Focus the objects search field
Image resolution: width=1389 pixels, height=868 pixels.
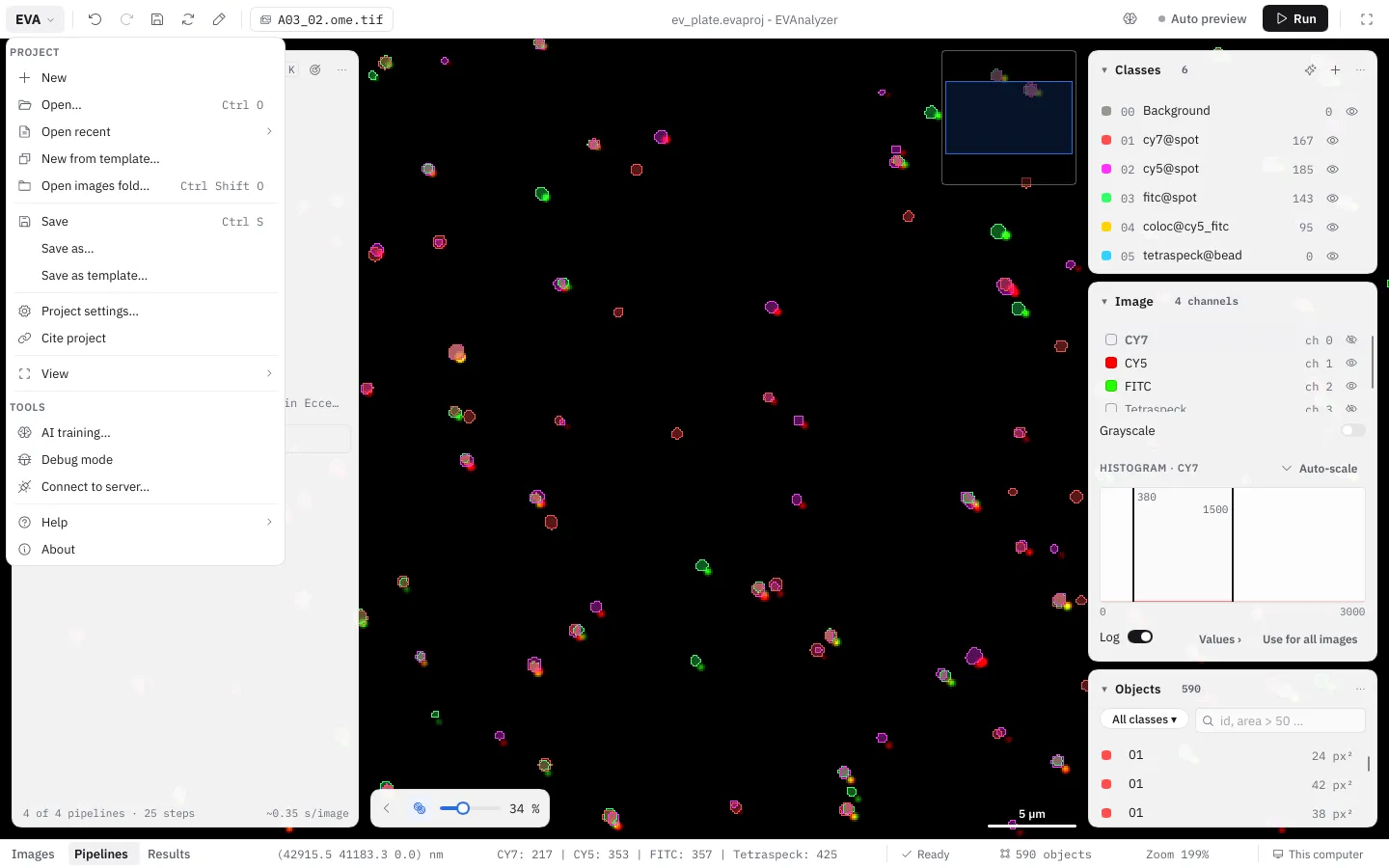(1280, 720)
